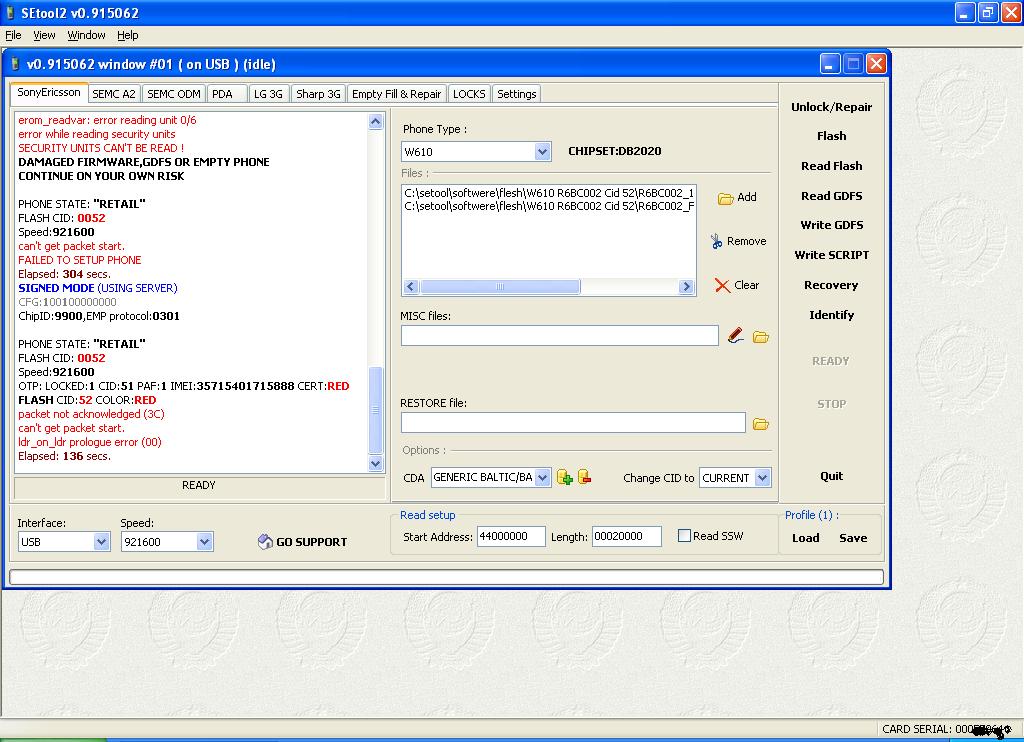1024x742 pixels.
Task: Switch to the Empty Fill & Repair tab
Action: click(396, 94)
